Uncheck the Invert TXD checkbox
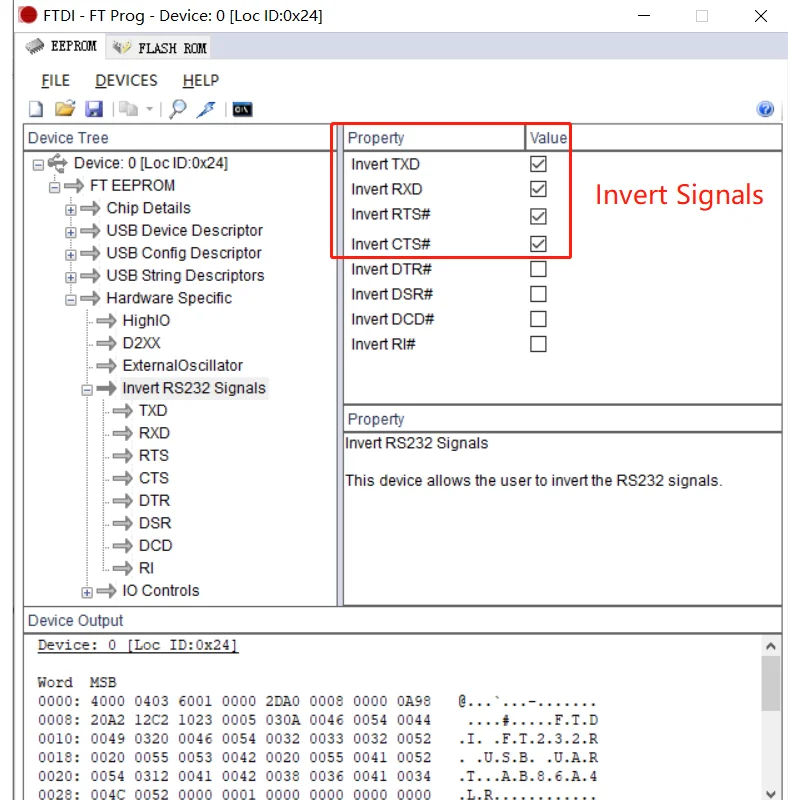This screenshot has width=800, height=800. click(538, 164)
